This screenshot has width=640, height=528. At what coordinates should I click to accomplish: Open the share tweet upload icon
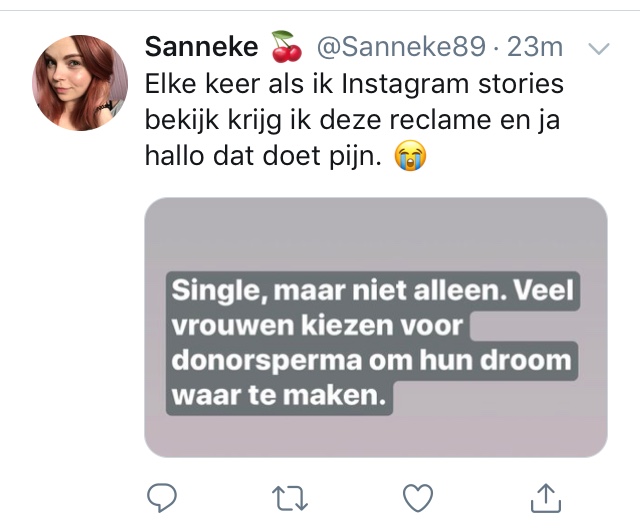pyautogui.click(x=546, y=497)
